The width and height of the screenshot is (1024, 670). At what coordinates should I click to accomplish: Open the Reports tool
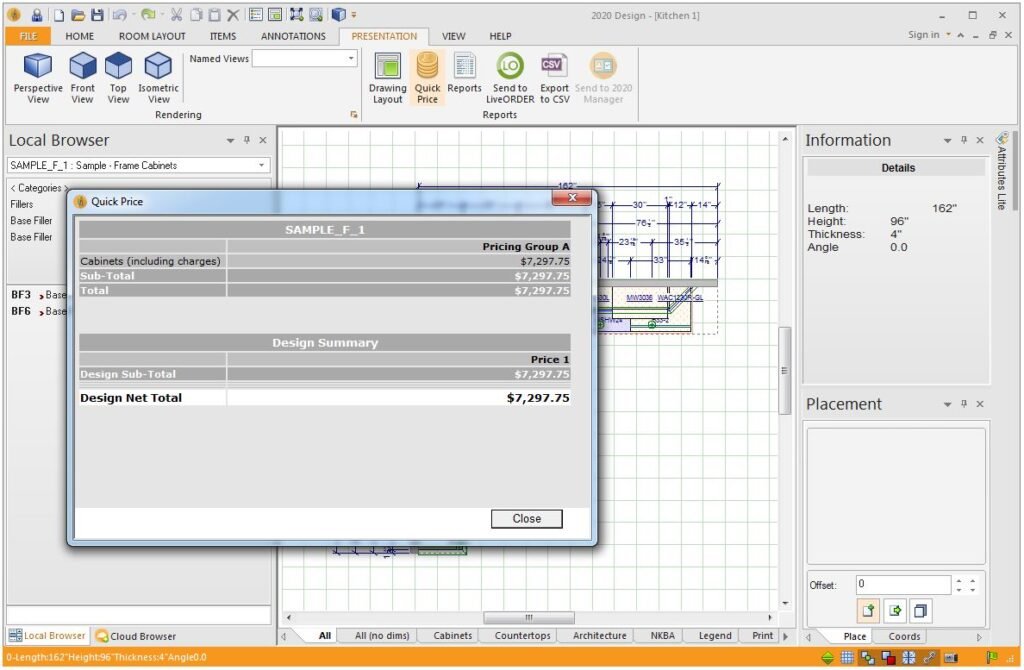[464, 73]
